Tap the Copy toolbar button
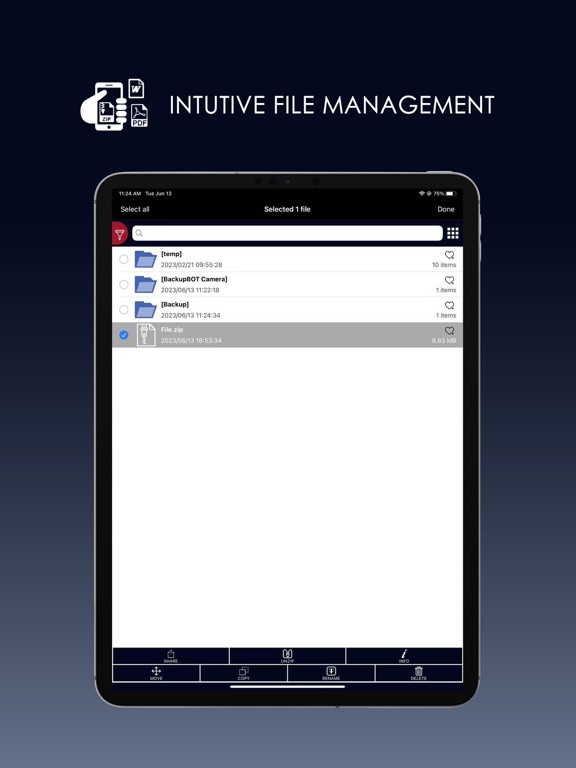 click(243, 673)
